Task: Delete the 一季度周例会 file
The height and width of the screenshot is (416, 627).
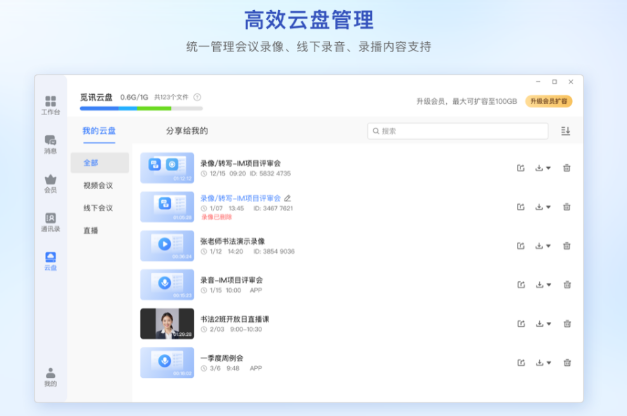Action: pos(567,362)
